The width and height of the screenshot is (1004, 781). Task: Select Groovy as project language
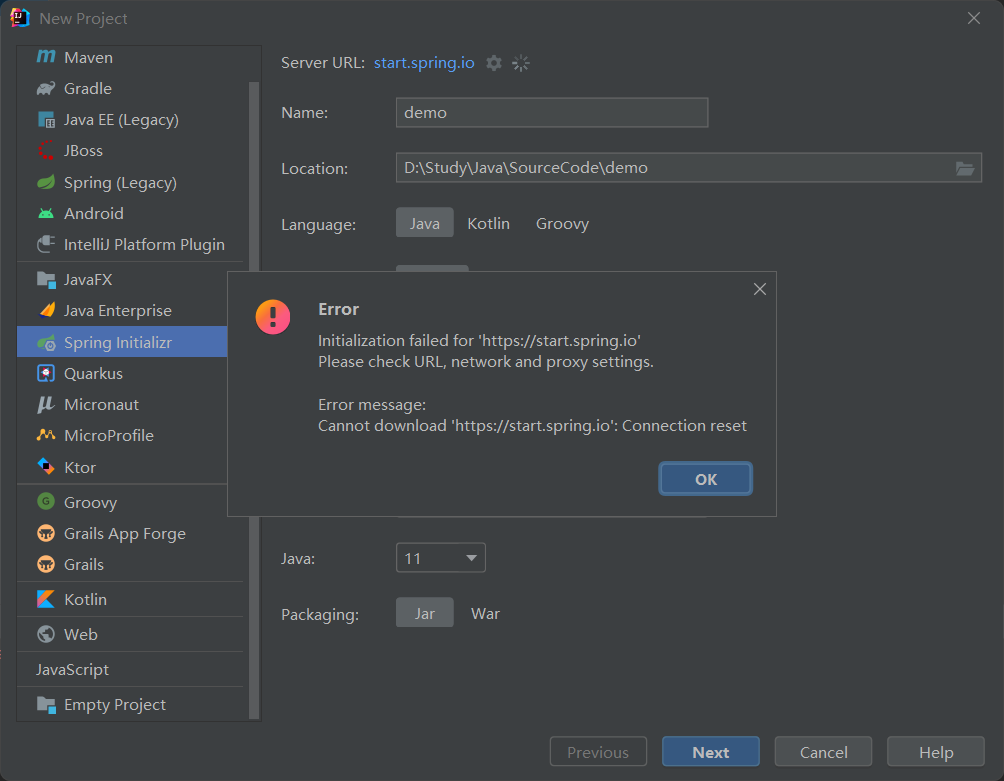tap(562, 223)
